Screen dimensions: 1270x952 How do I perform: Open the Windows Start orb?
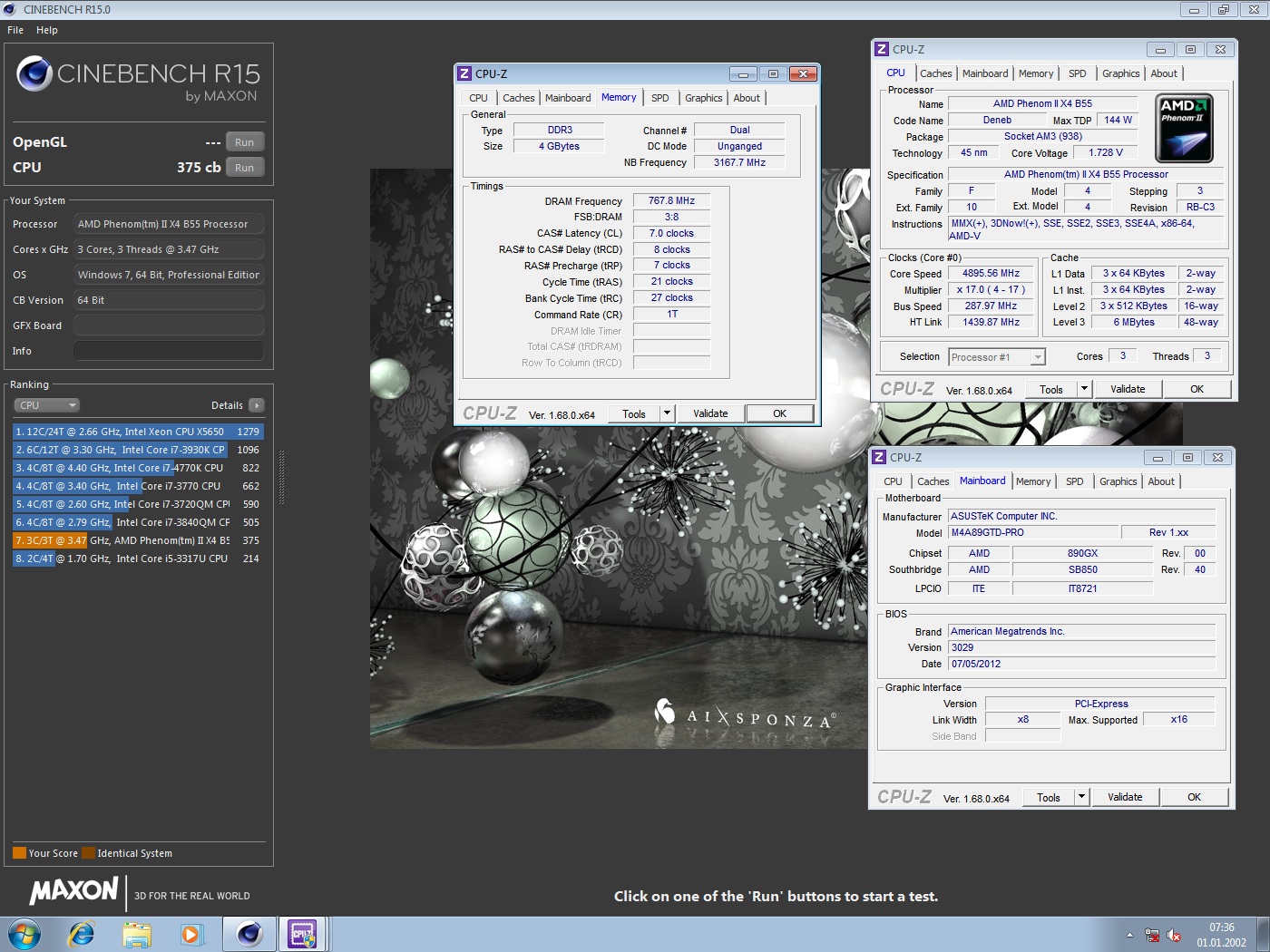24,934
